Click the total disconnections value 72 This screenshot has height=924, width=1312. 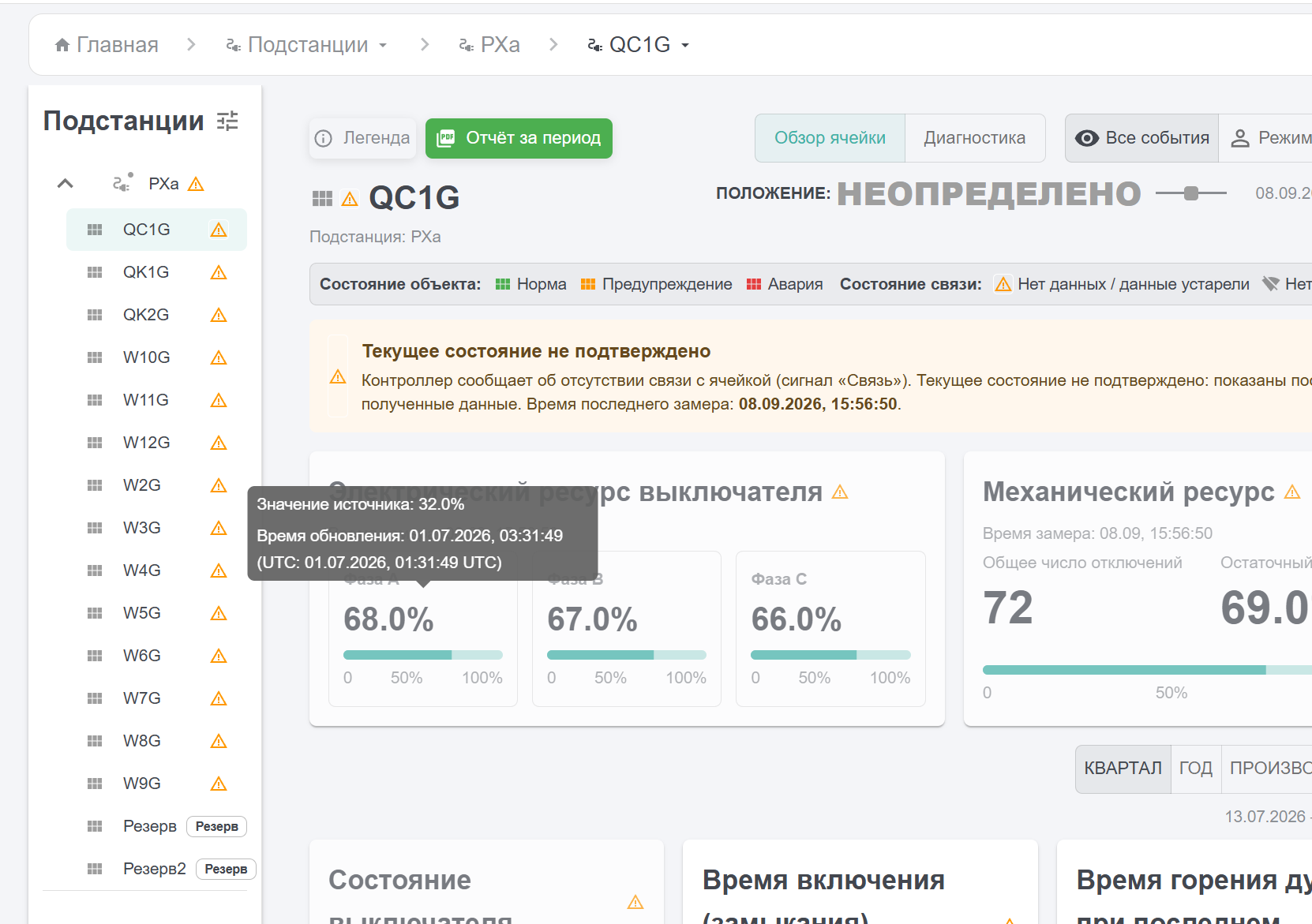pos(1008,608)
